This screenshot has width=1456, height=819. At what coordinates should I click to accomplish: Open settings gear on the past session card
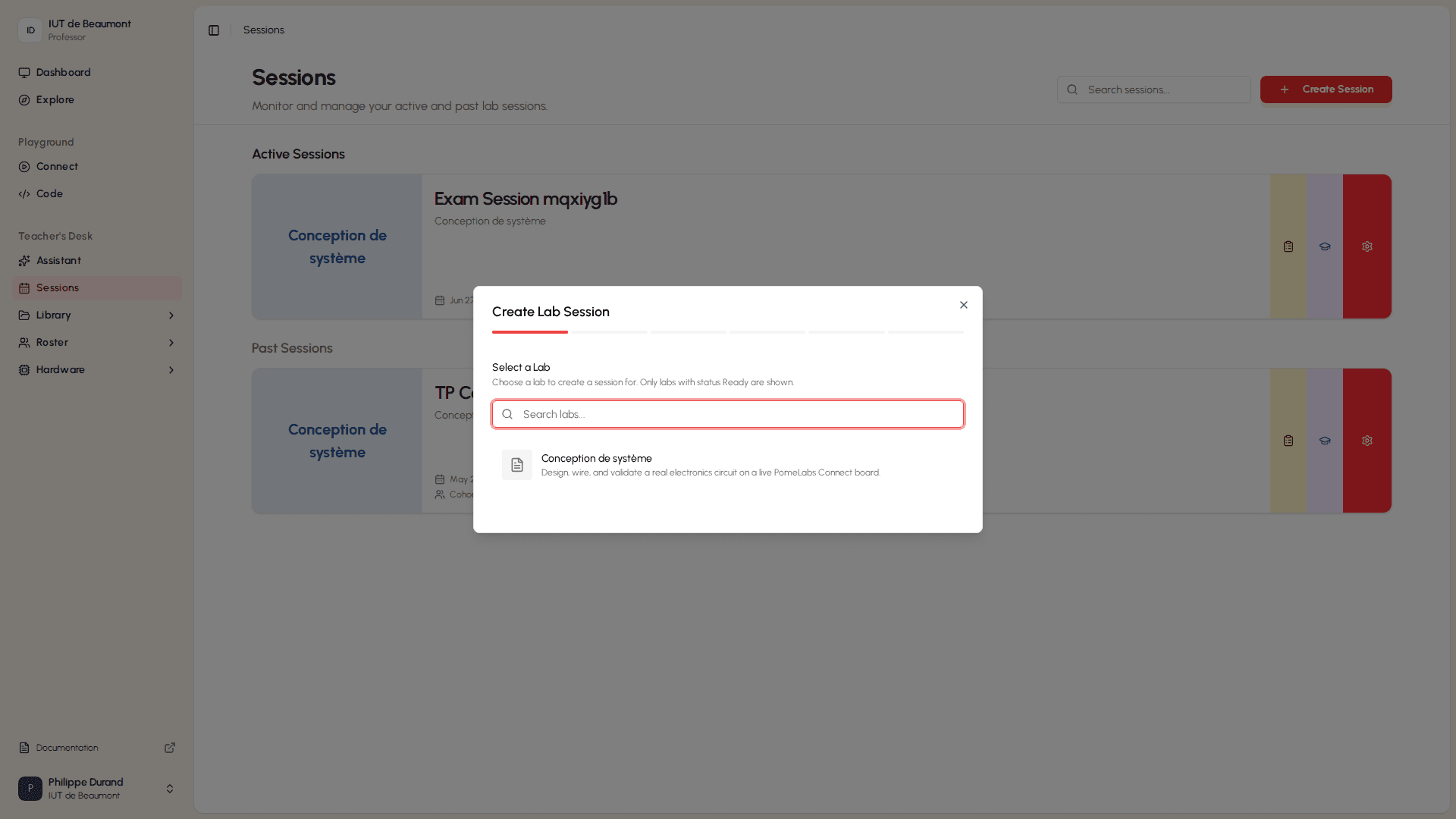point(1367,441)
